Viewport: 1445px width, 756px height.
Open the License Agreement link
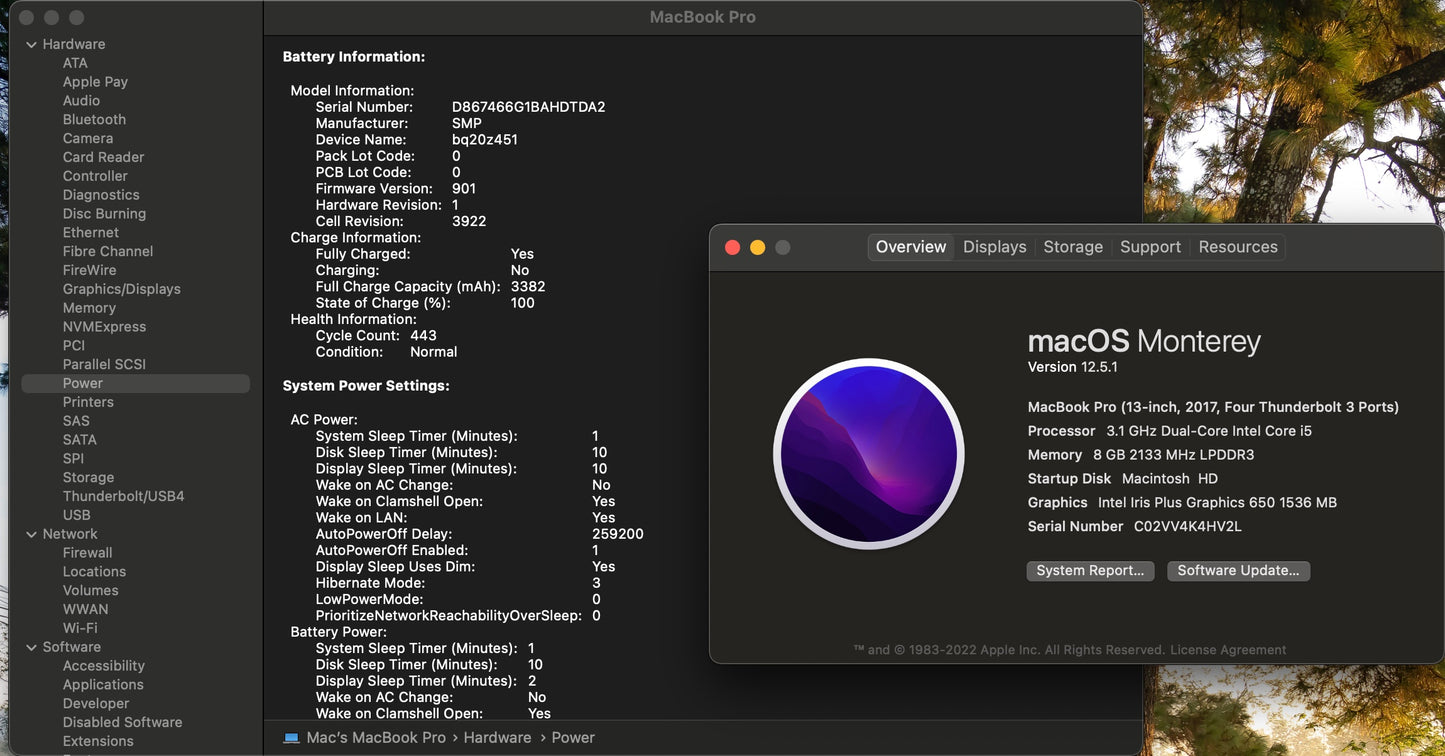(1228, 650)
